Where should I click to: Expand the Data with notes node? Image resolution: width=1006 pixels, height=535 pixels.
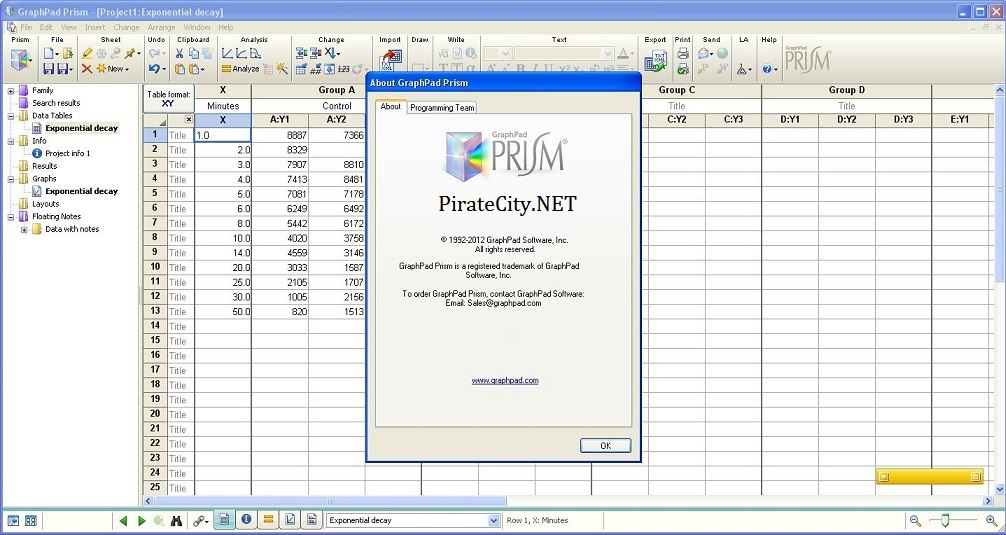[x=24, y=229]
